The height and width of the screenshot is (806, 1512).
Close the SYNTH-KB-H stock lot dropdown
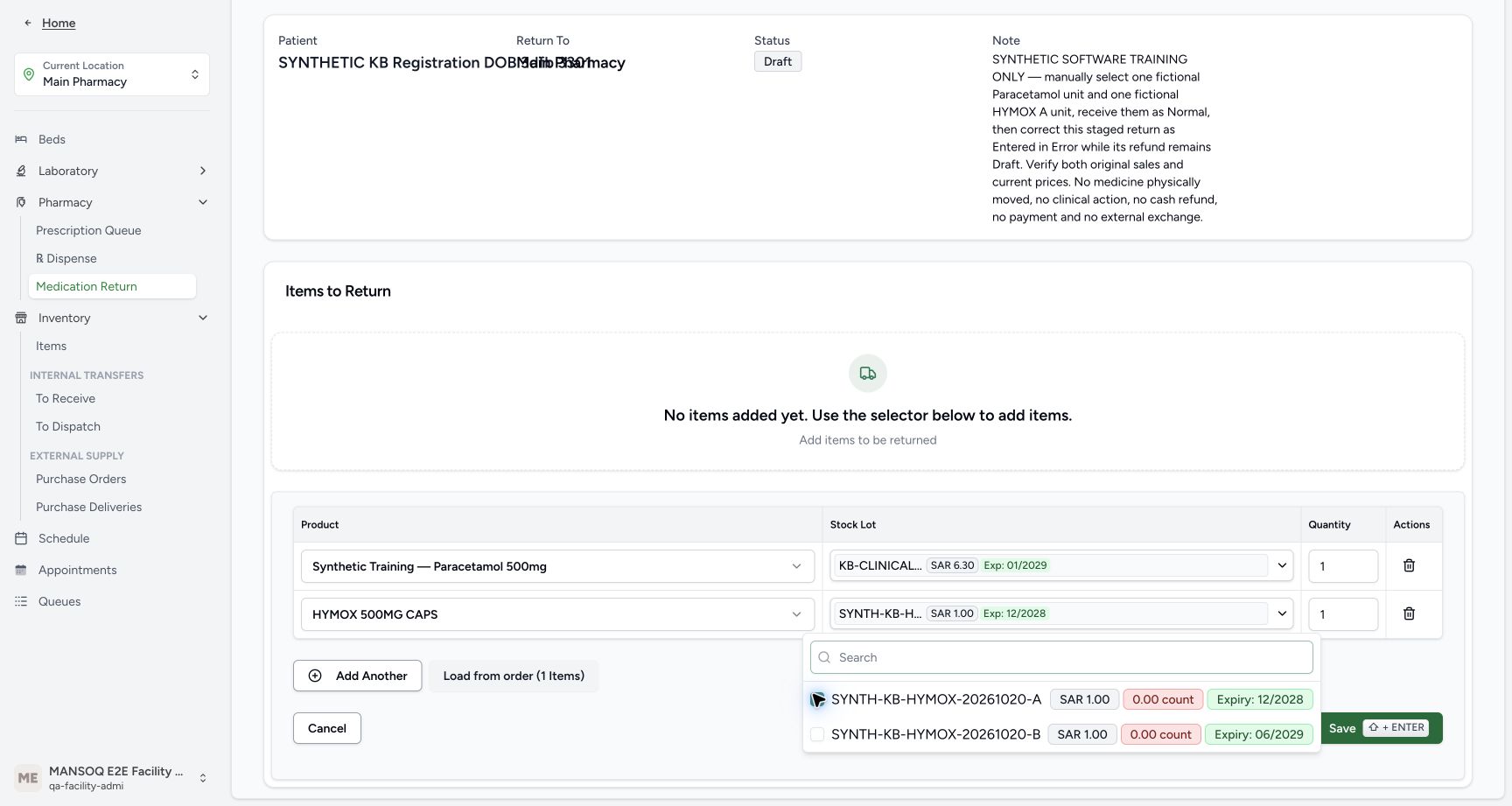tap(1061, 613)
